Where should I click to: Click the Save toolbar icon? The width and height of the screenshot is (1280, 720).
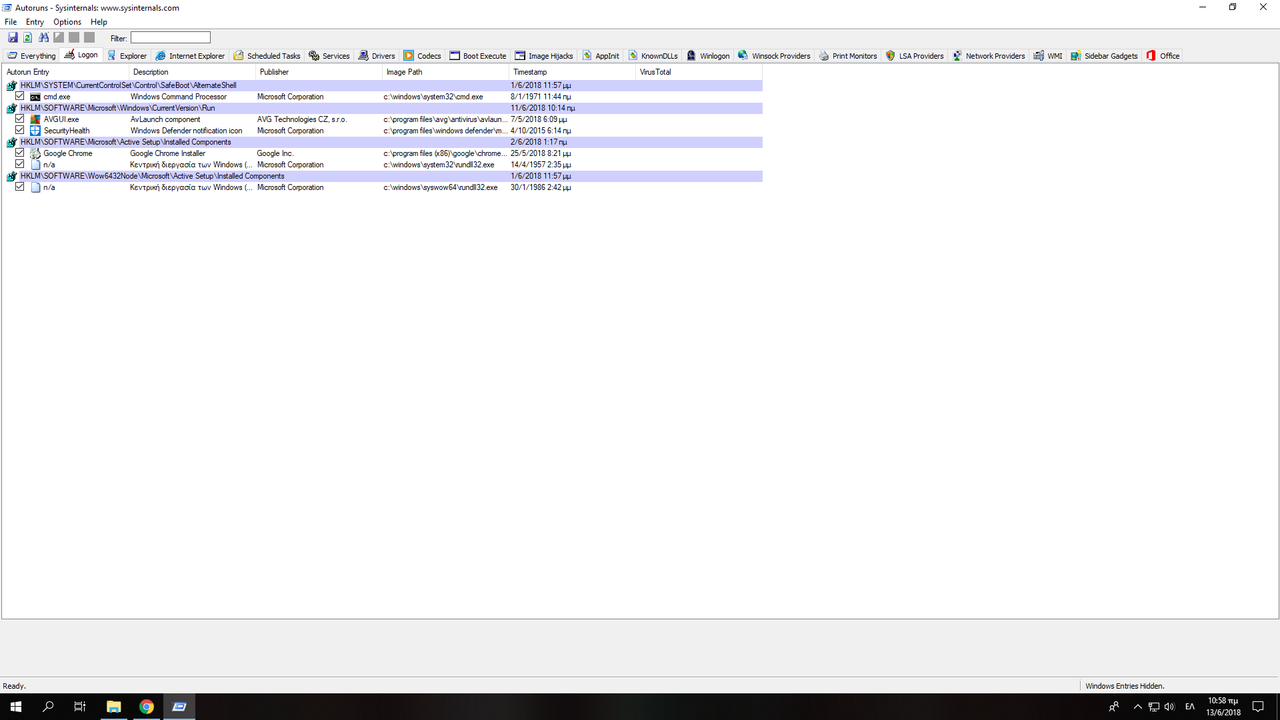tap(13, 38)
